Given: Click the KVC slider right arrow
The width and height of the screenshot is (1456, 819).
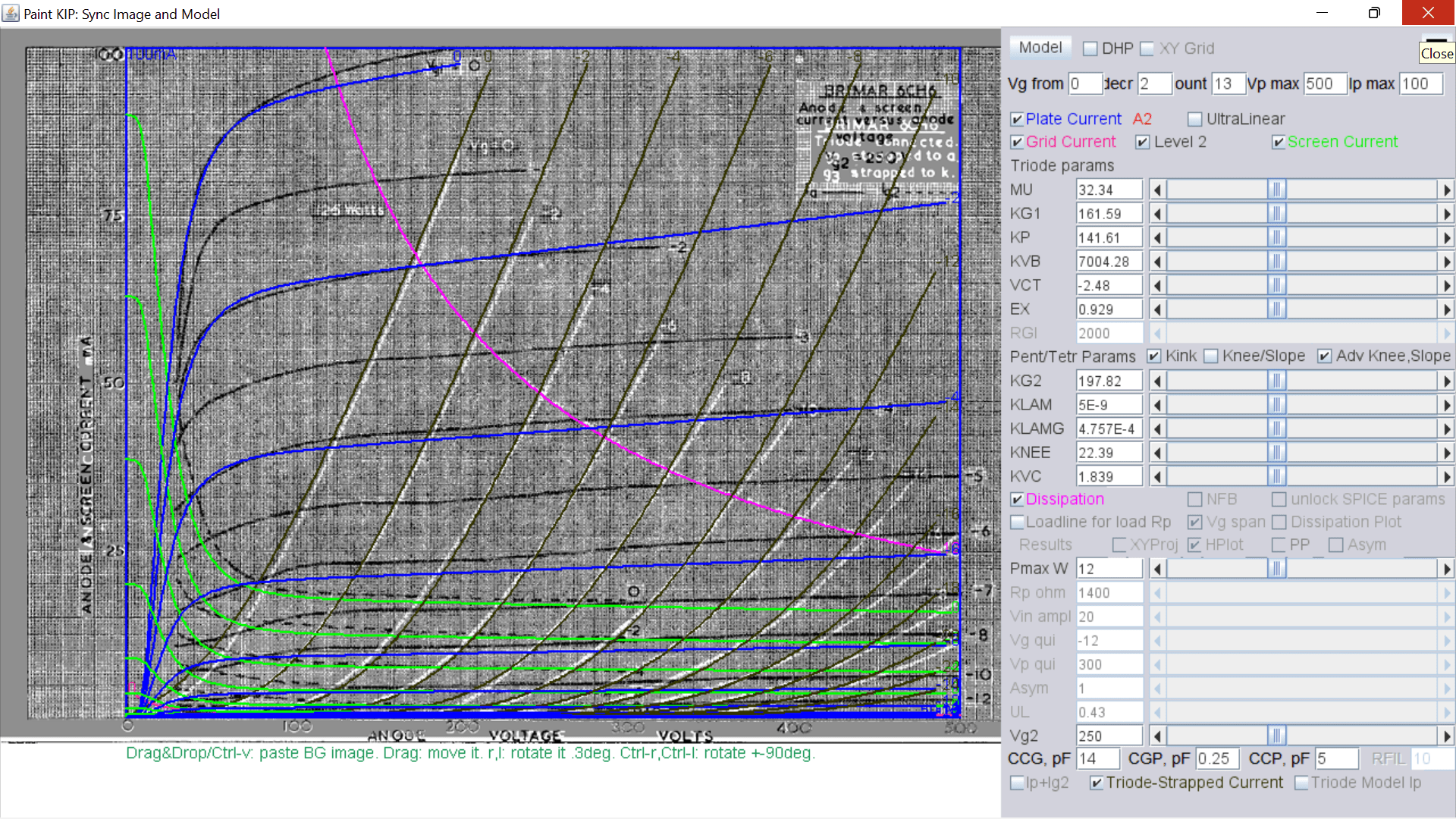Looking at the screenshot, I should point(1446,476).
